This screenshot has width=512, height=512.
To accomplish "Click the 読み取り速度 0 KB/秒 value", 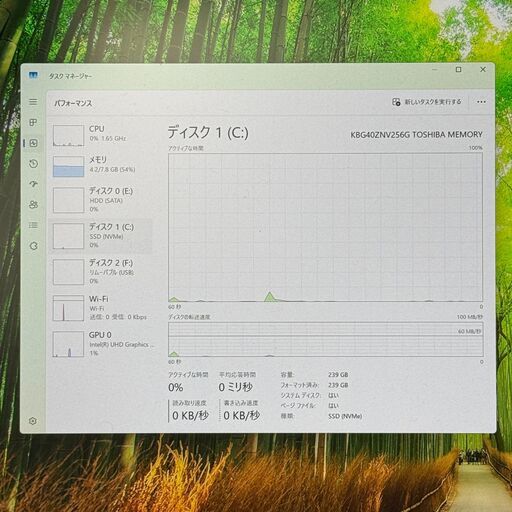I will coord(191,415).
